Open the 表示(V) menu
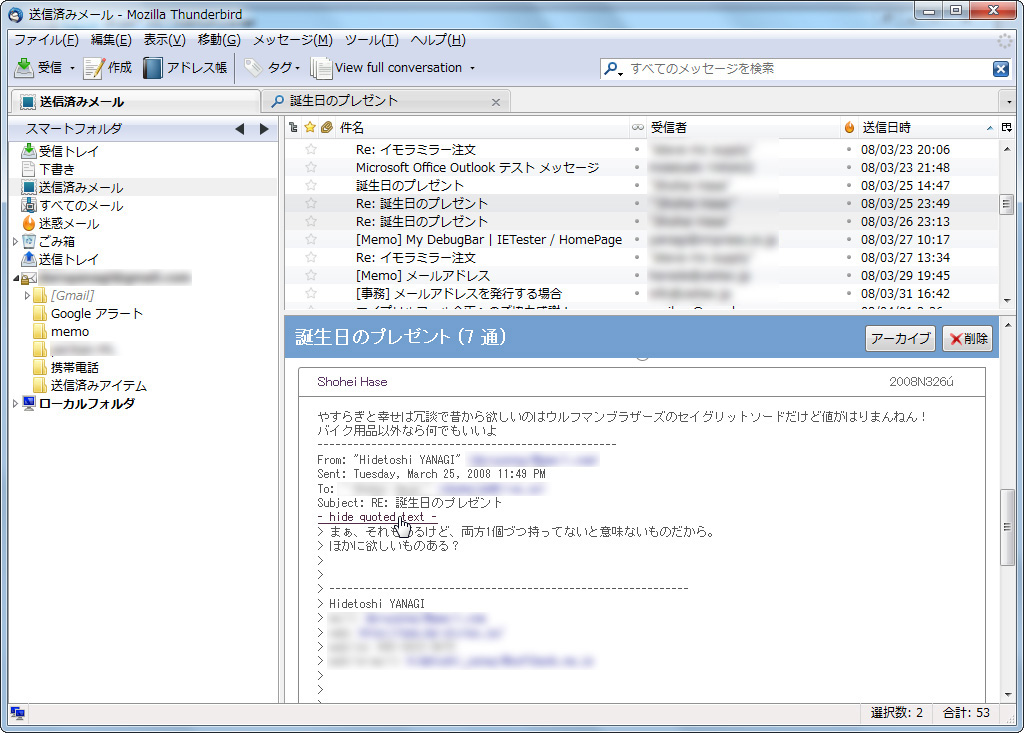Image resolution: width=1024 pixels, height=733 pixels. (x=165, y=40)
